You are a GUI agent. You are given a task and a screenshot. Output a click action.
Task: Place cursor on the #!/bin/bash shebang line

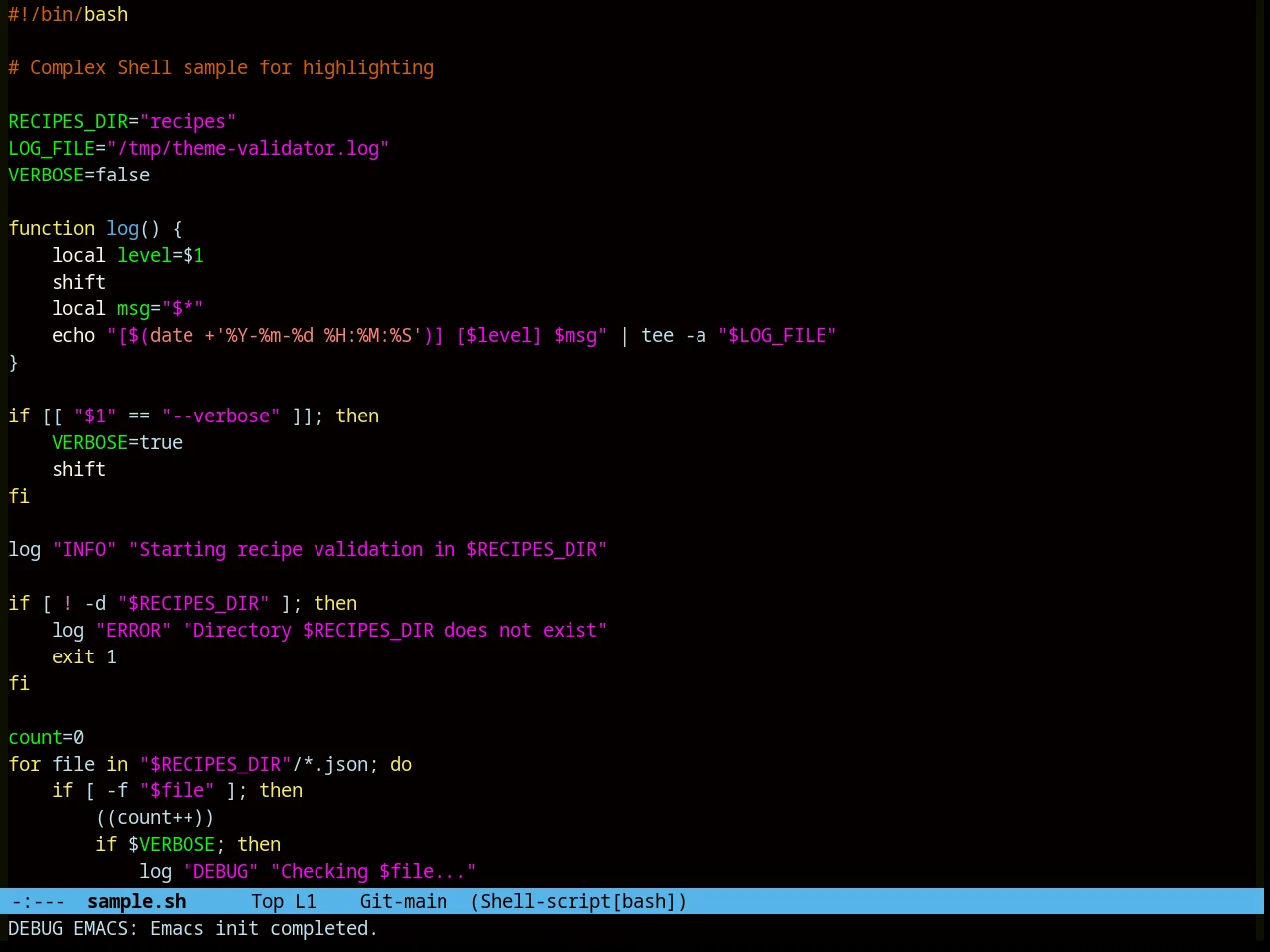[x=67, y=14]
